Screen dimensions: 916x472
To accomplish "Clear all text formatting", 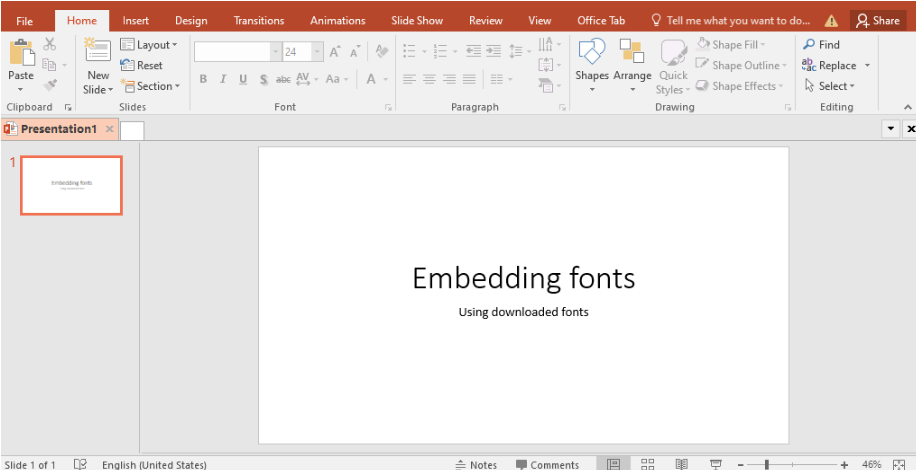I will 382,51.
